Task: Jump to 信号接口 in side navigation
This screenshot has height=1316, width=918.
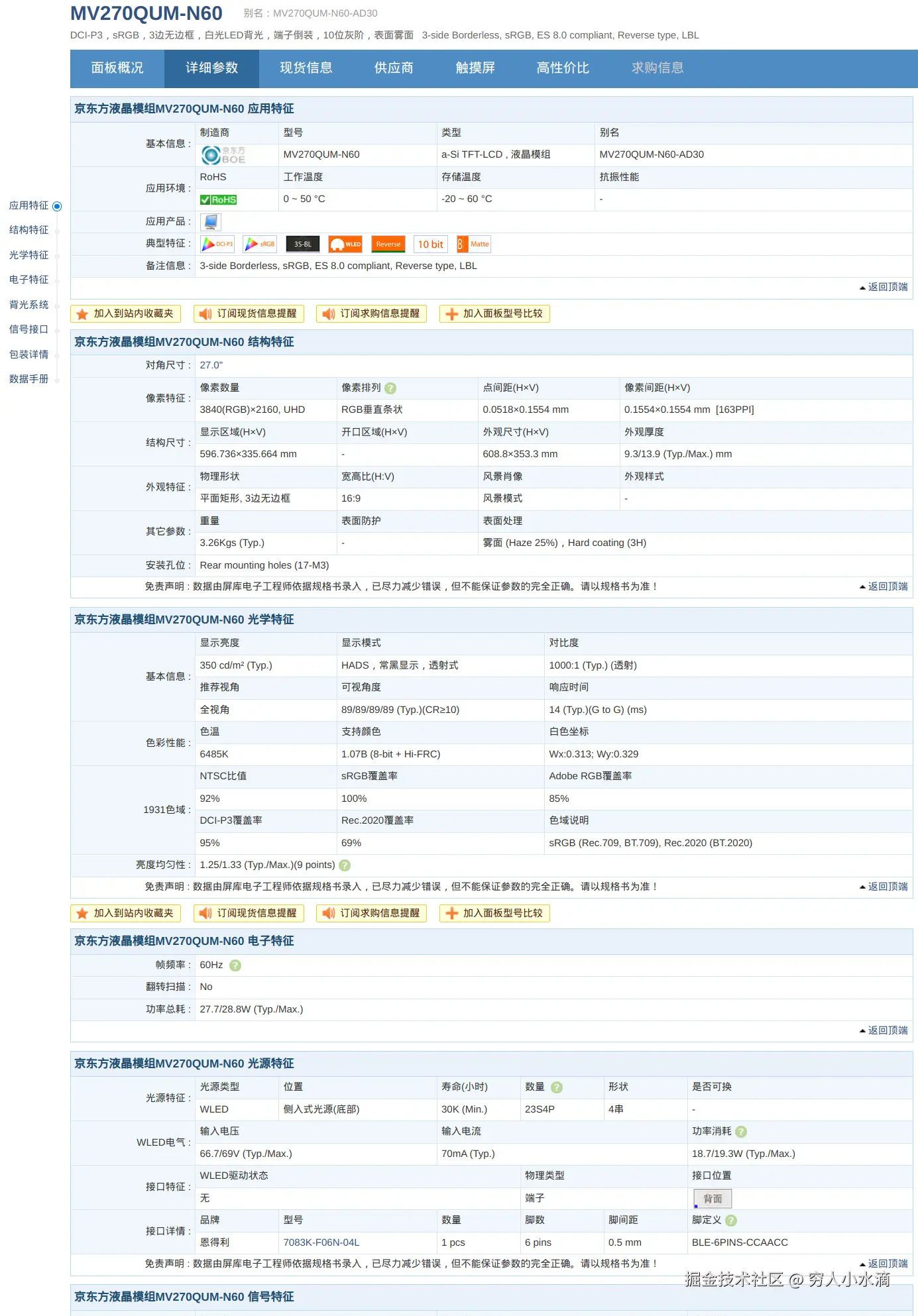Action: (x=29, y=329)
